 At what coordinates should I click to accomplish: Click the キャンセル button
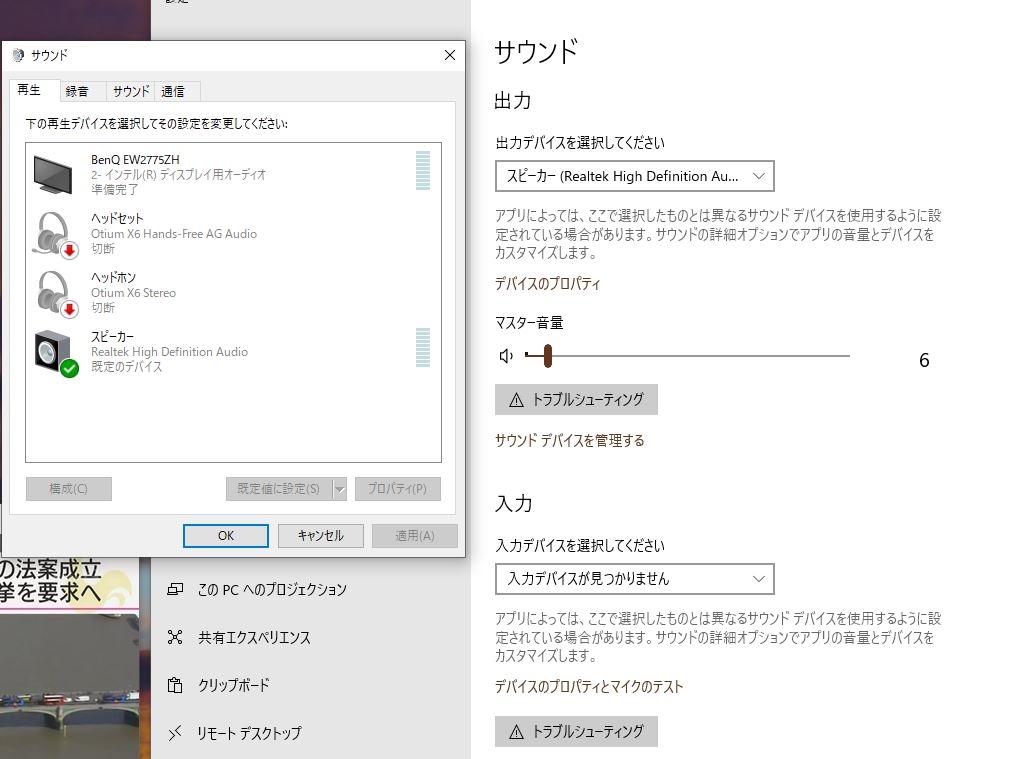point(320,536)
